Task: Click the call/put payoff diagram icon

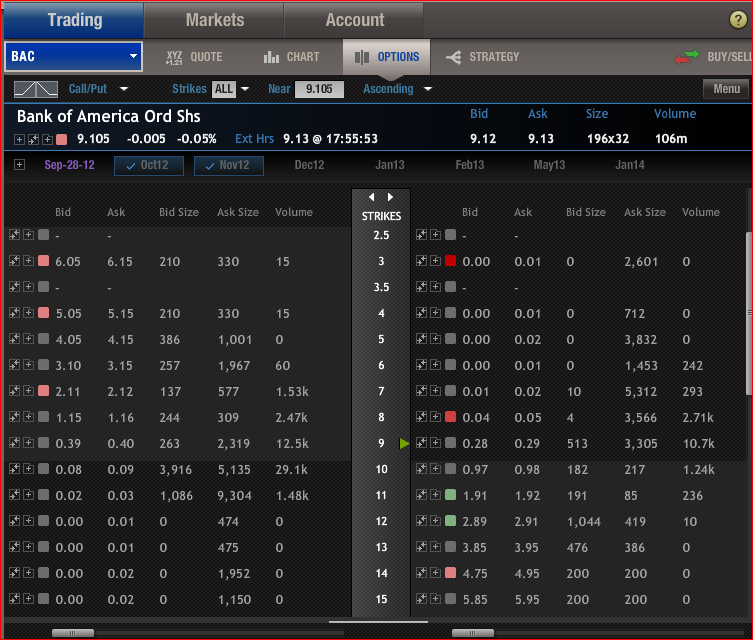Action: coord(36,89)
